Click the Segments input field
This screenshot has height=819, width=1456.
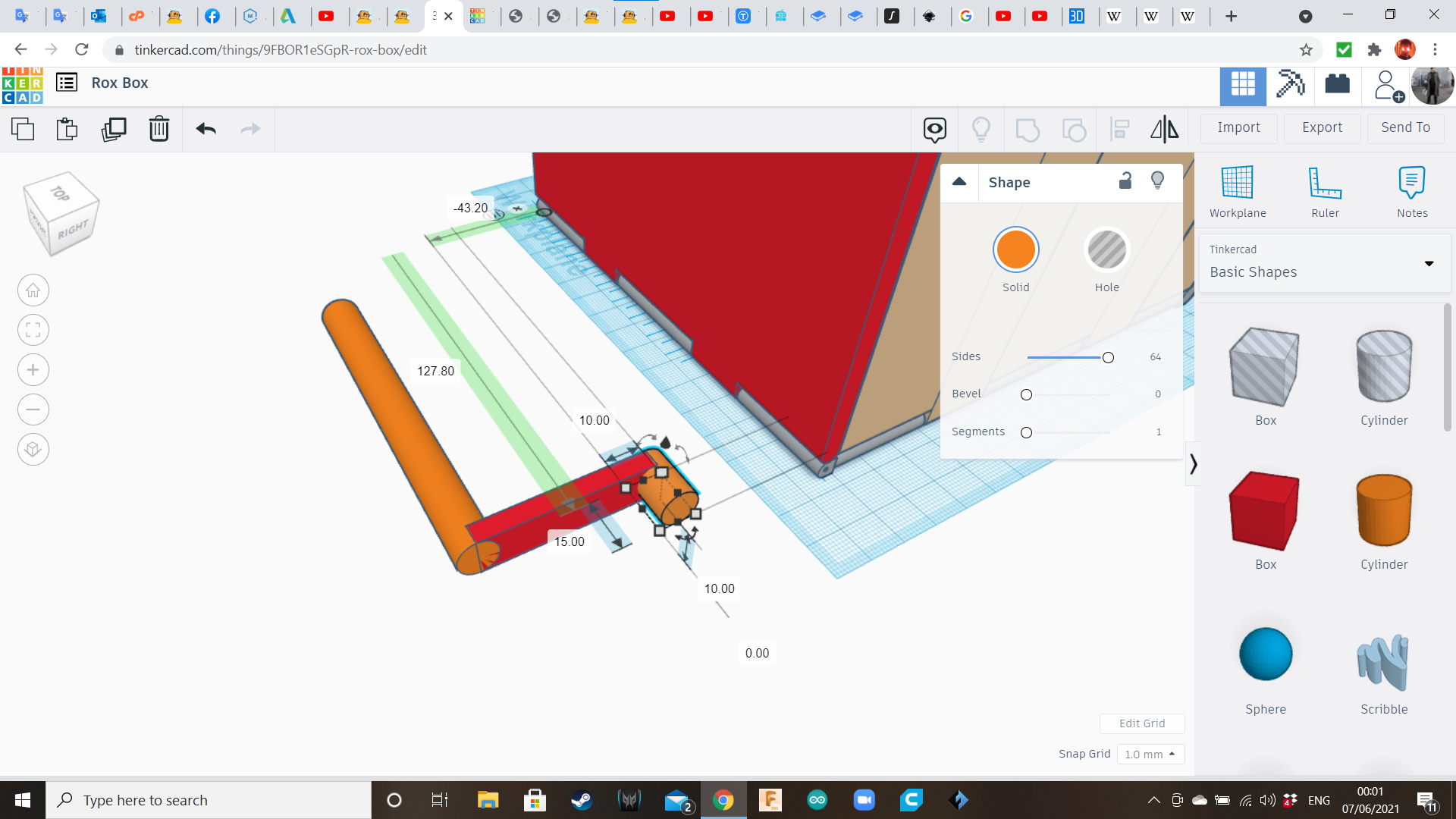click(1158, 431)
